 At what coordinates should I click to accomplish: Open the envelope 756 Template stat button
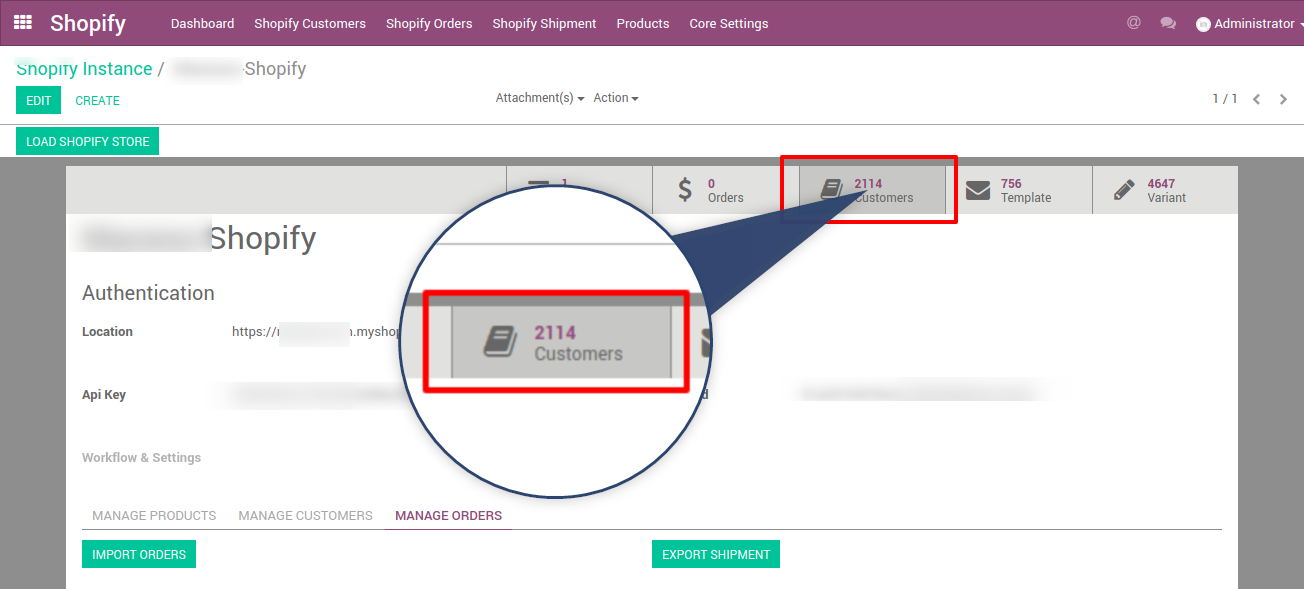(x=1019, y=190)
